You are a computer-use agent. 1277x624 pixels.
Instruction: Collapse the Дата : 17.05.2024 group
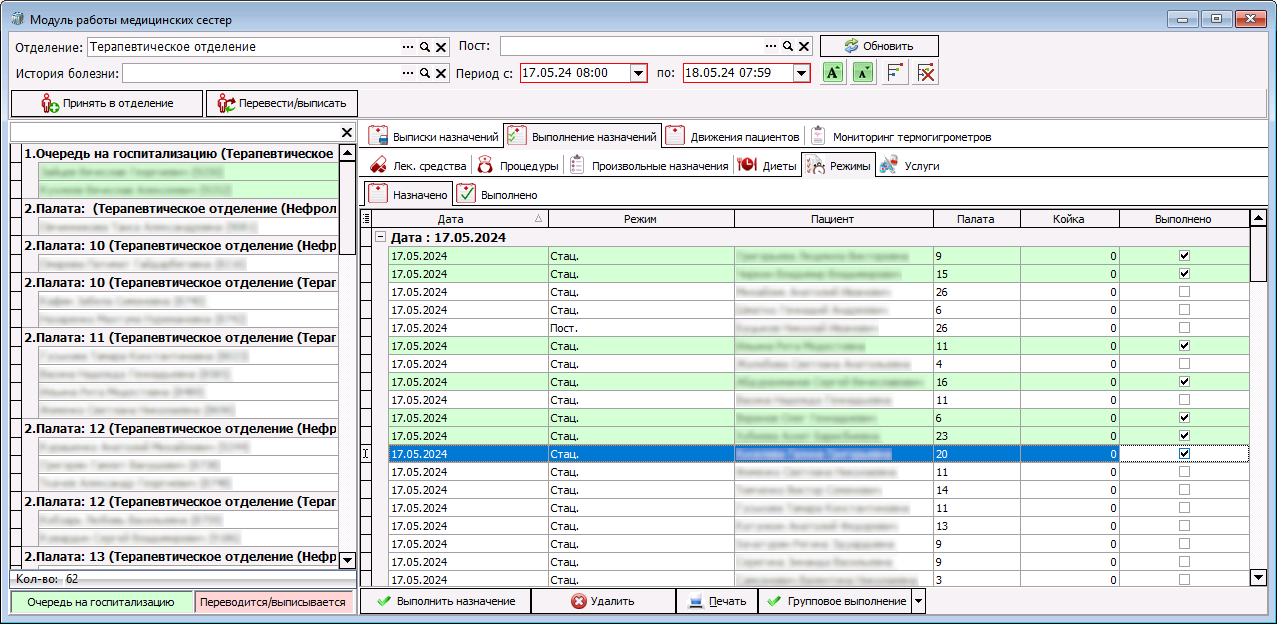[x=380, y=238]
